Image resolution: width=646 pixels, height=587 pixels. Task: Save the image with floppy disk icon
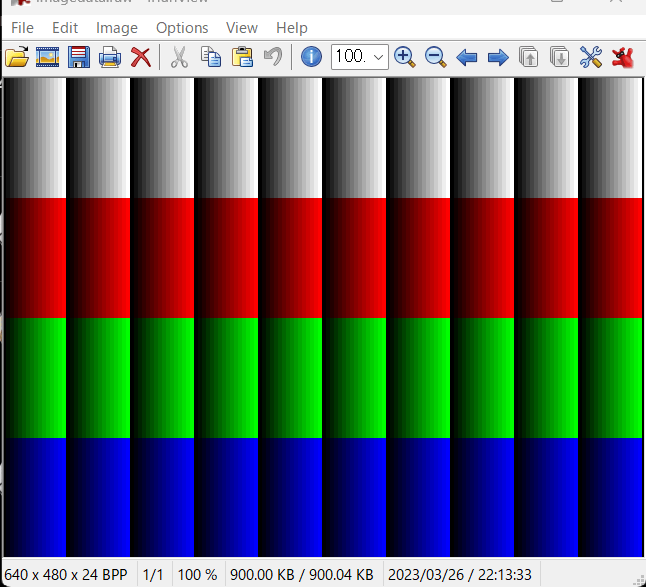pos(79,57)
